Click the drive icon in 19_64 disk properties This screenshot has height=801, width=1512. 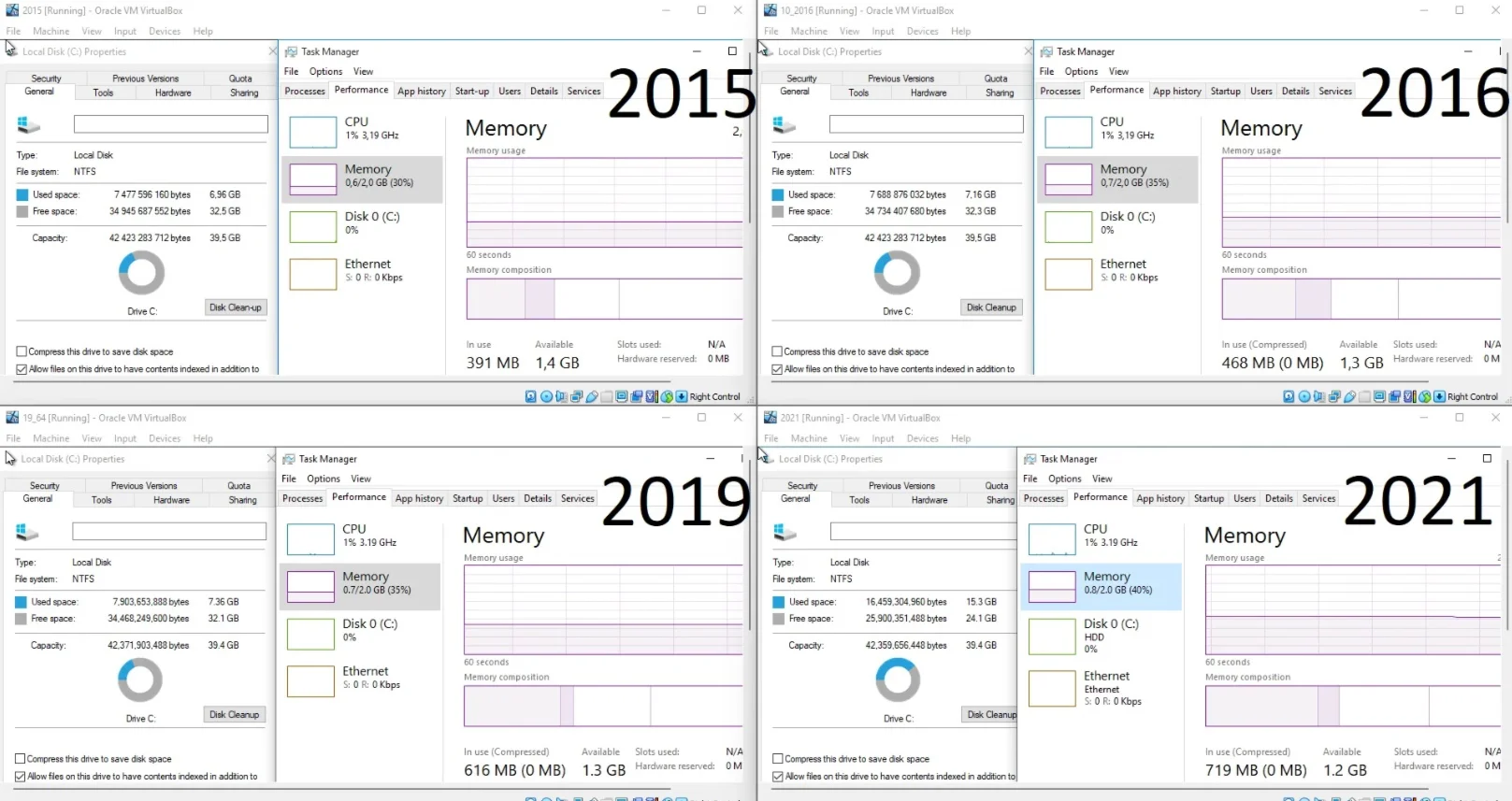[27, 532]
